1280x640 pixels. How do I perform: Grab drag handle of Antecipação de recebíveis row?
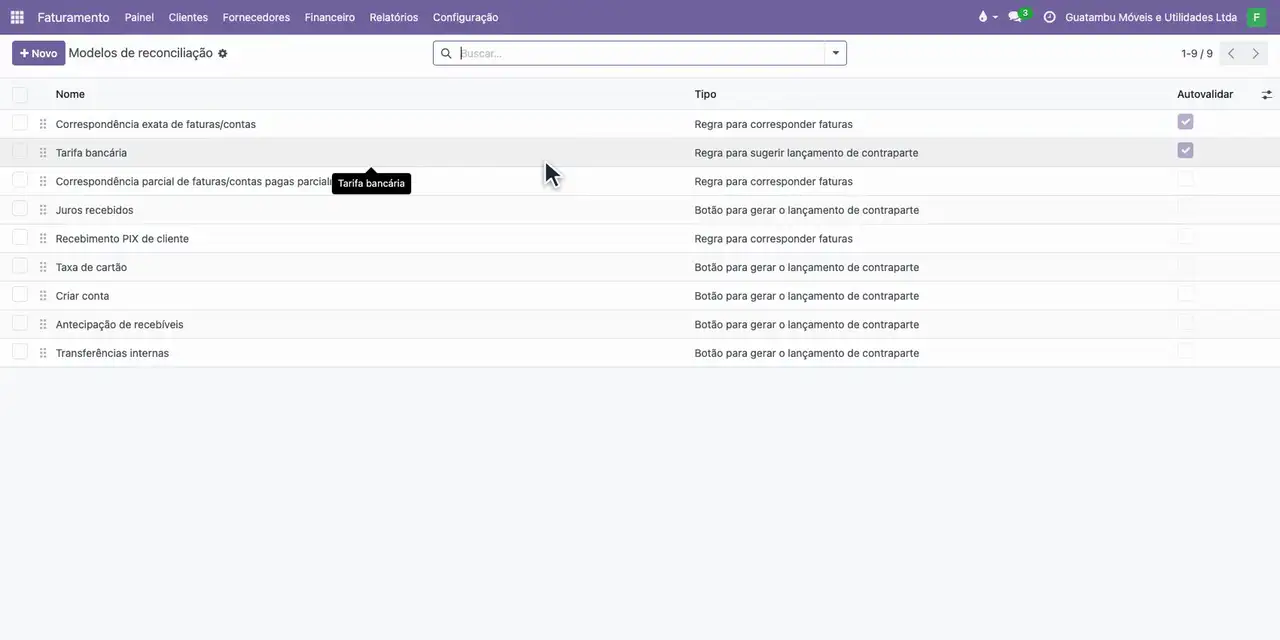[43, 324]
